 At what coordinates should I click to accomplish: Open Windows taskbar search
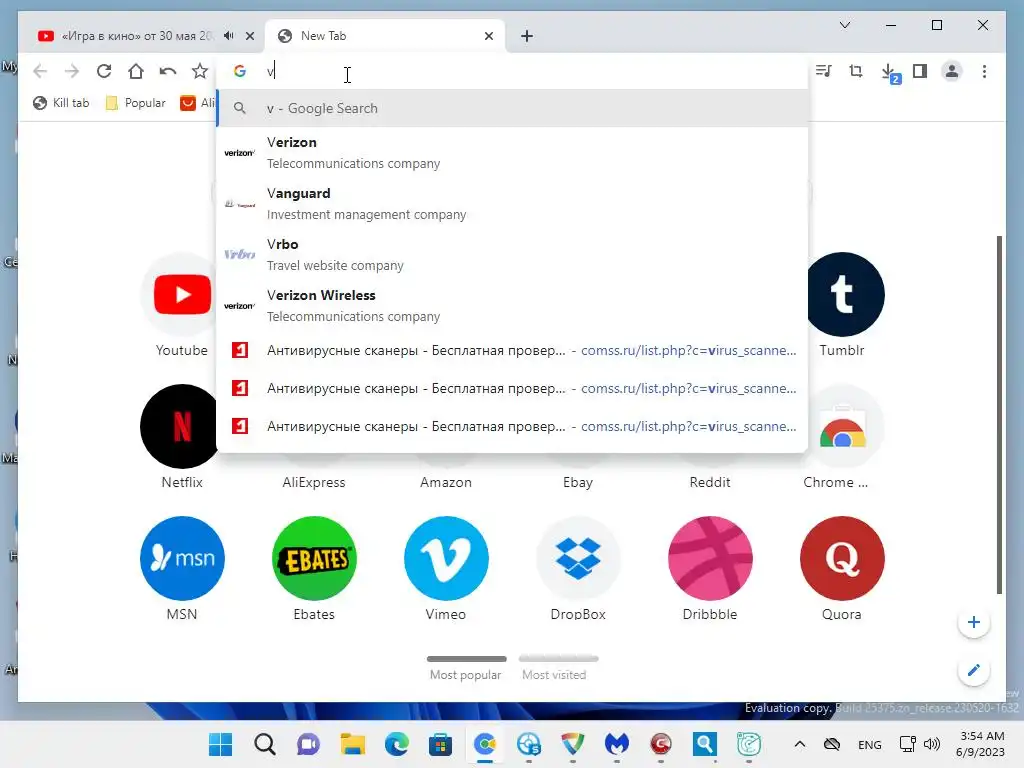coord(264,744)
